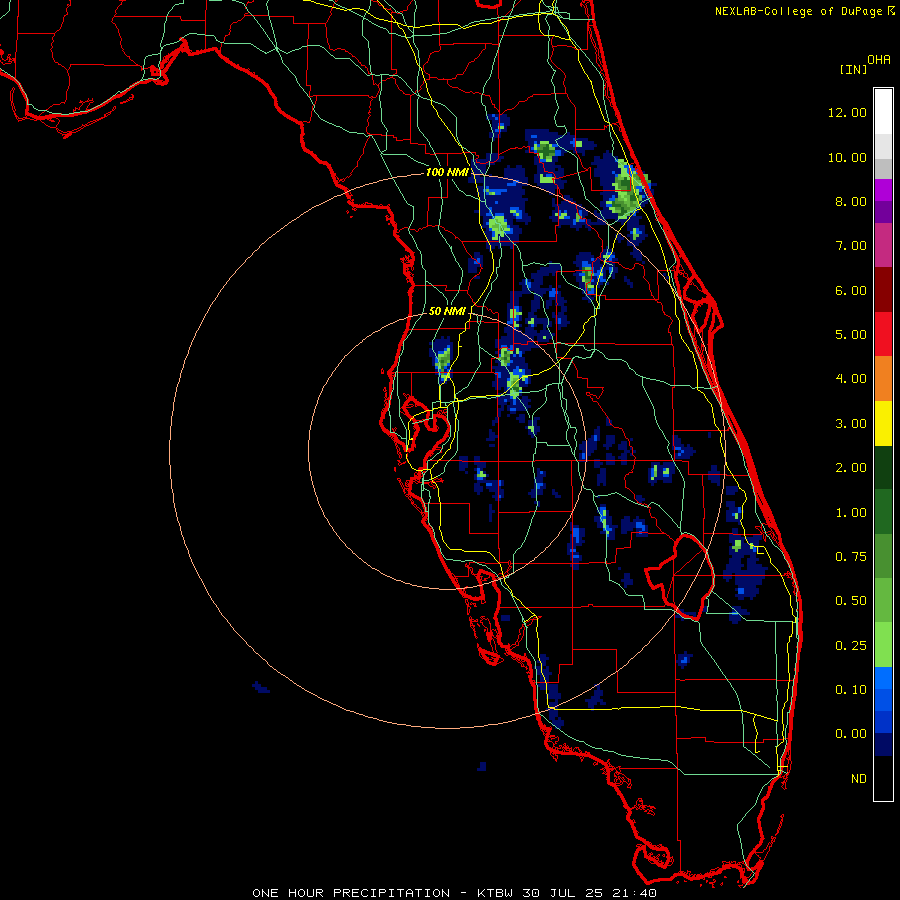Select the 4.00 legend value
The image size is (900, 900).
(x=851, y=379)
